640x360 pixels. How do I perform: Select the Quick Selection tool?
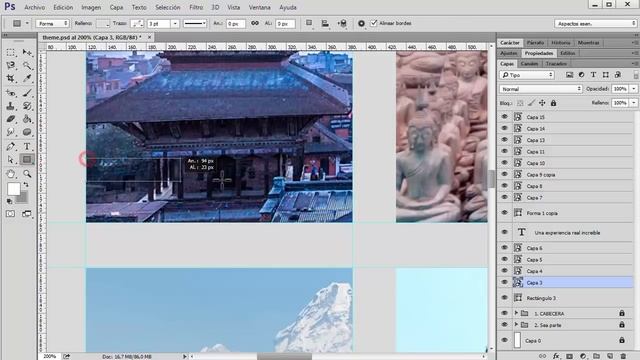(x=27, y=65)
